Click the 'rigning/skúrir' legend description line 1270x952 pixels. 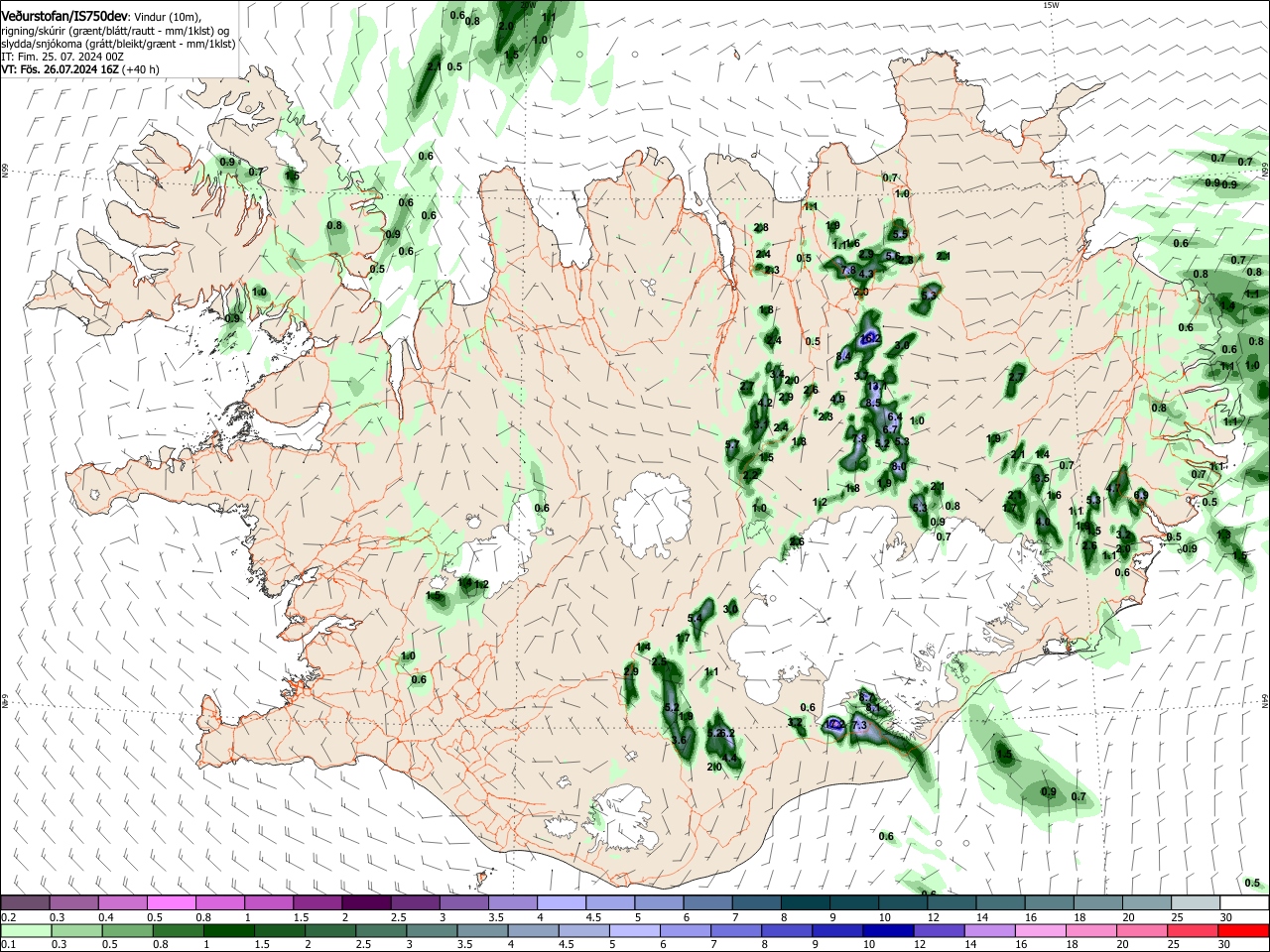[x=116, y=31]
